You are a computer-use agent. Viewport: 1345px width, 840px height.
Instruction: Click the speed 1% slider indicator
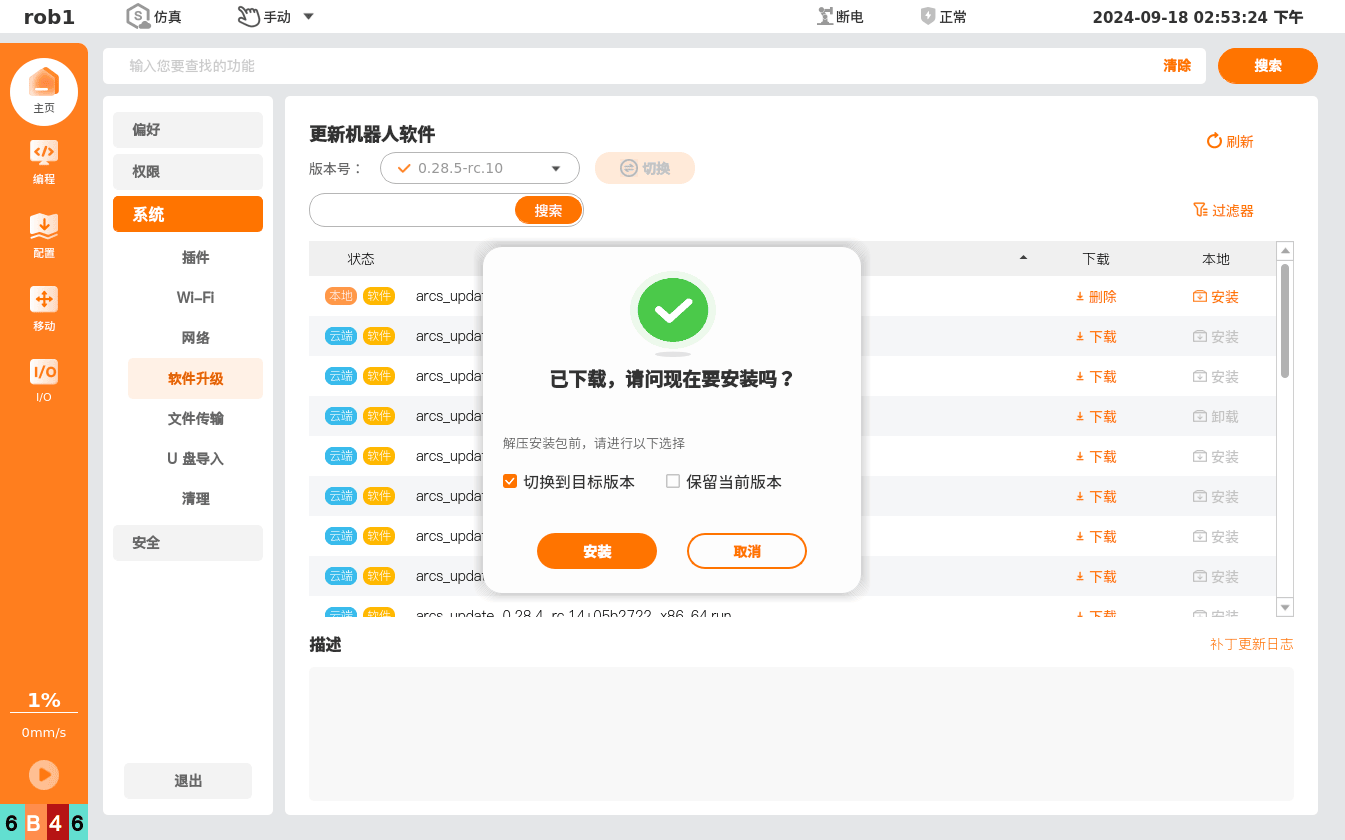click(x=44, y=700)
